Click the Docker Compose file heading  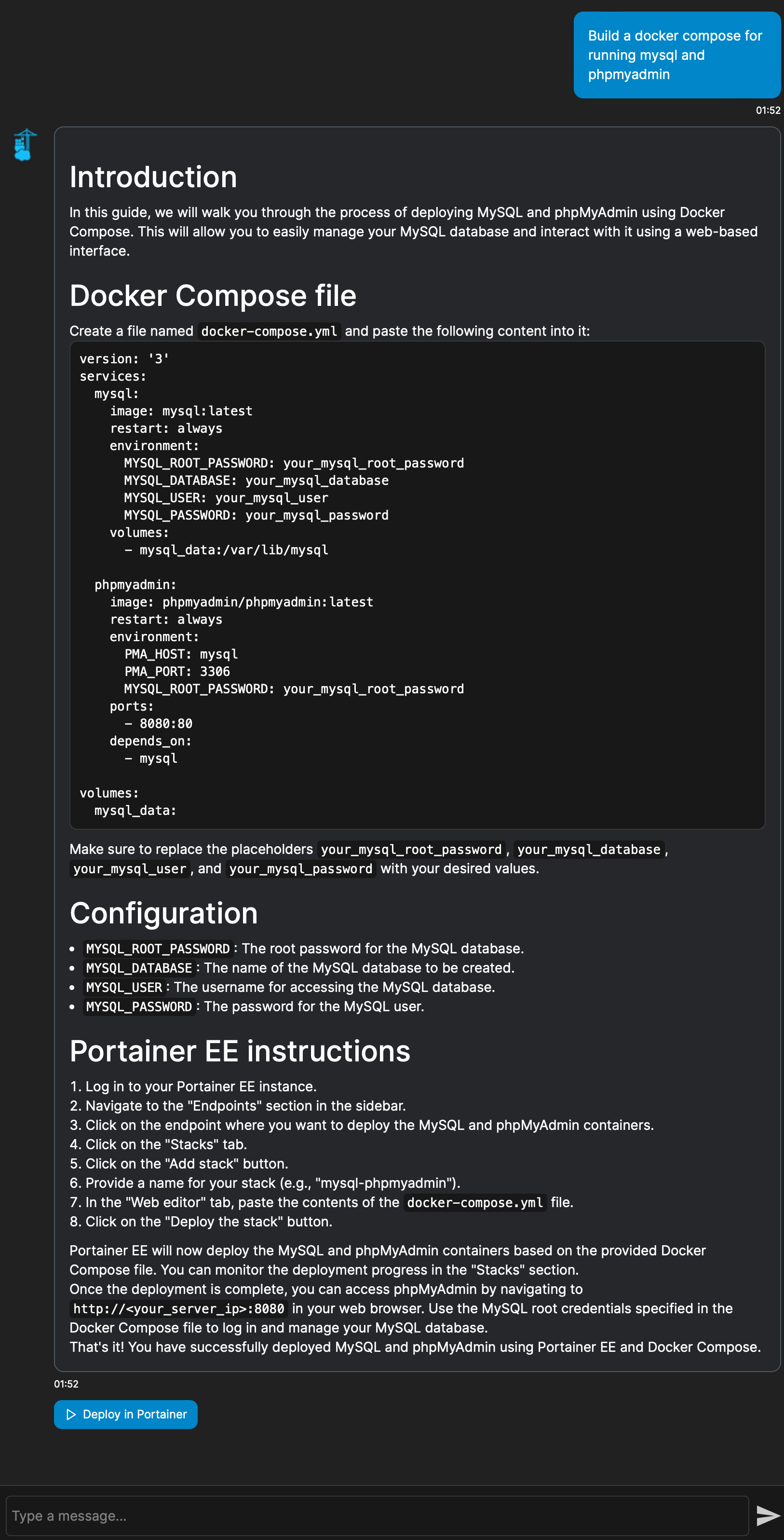(213, 296)
